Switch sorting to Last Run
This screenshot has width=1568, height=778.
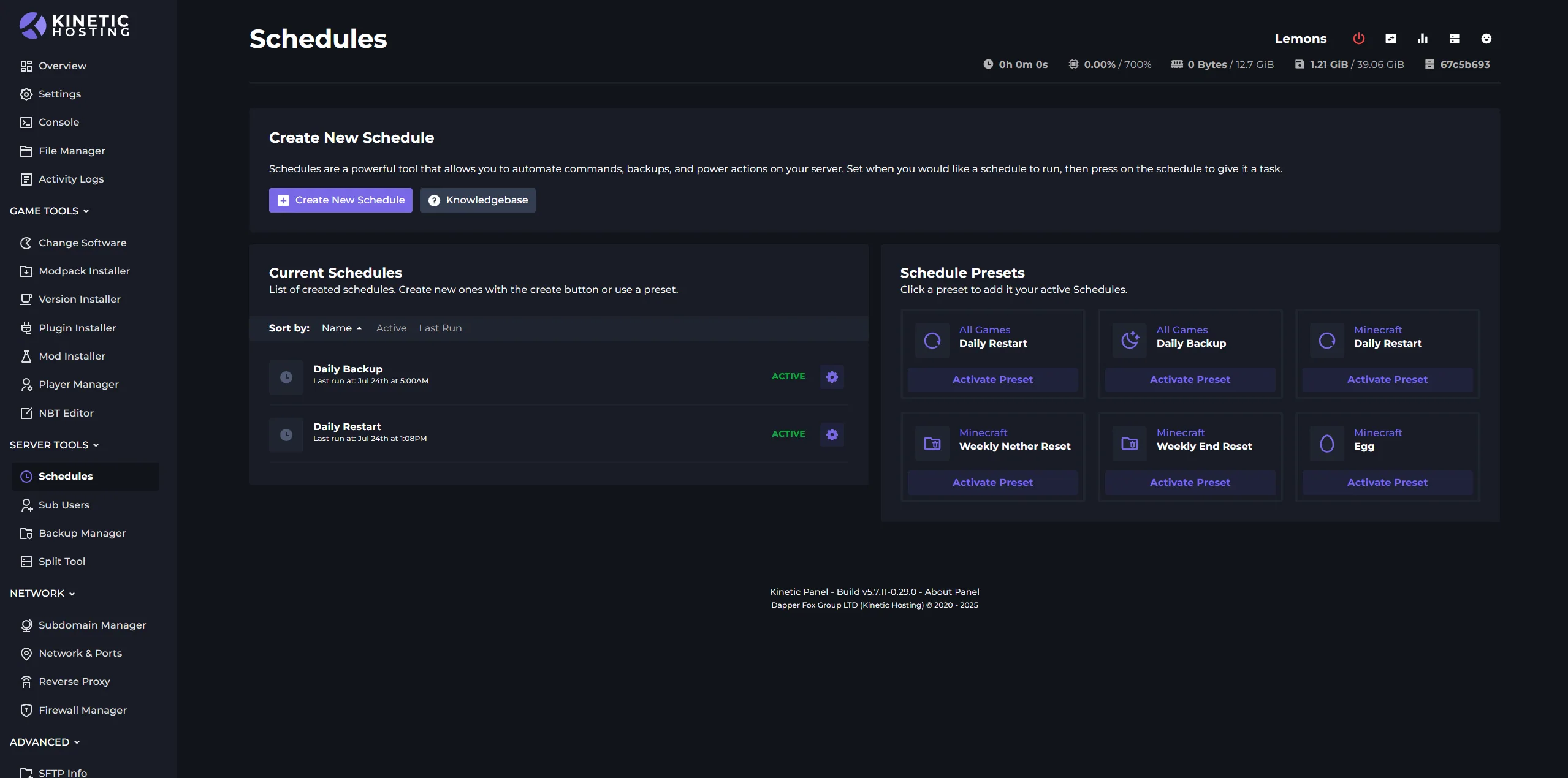440,328
